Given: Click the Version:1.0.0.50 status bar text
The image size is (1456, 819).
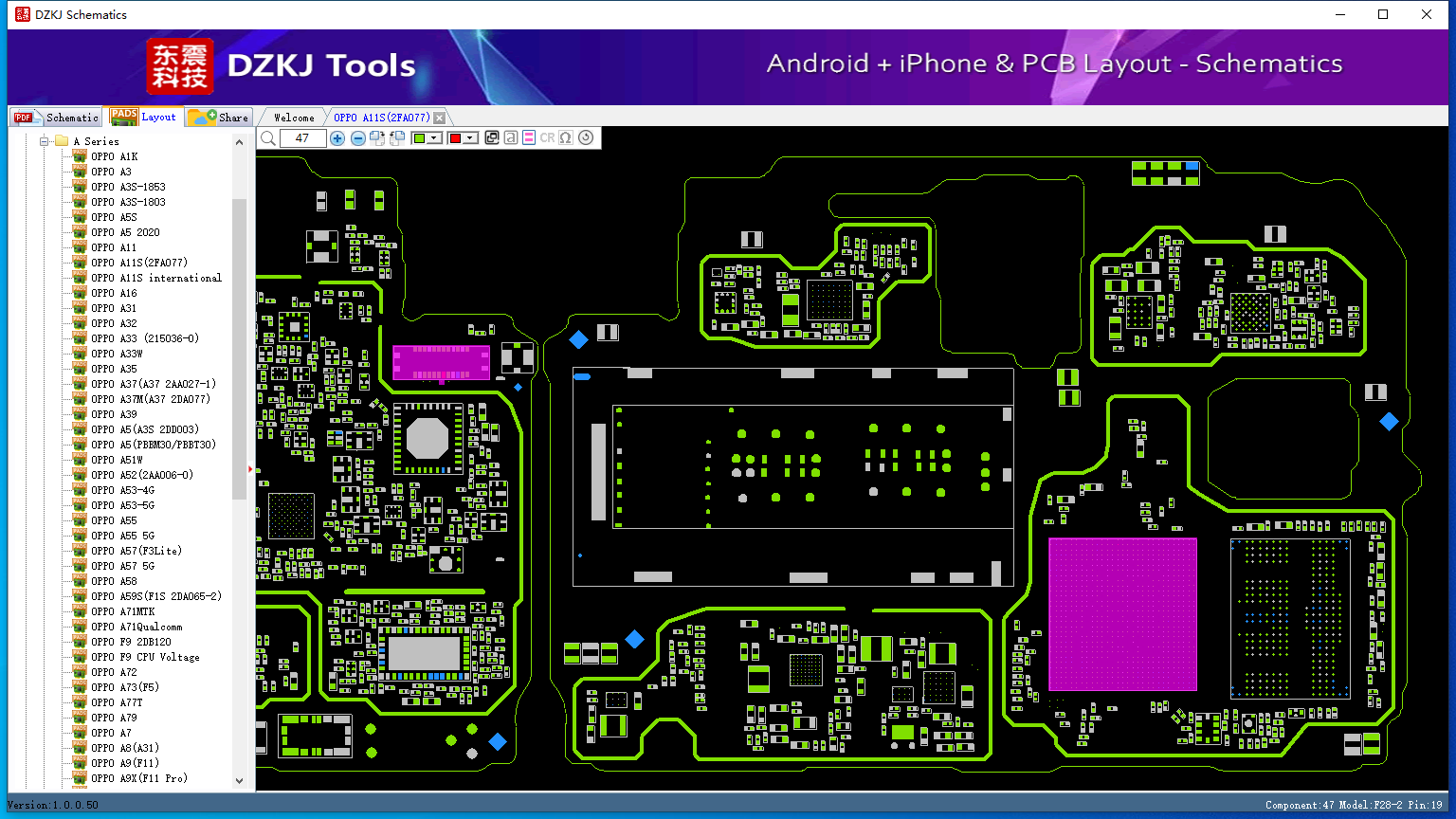Looking at the screenshot, I should (x=53, y=805).
